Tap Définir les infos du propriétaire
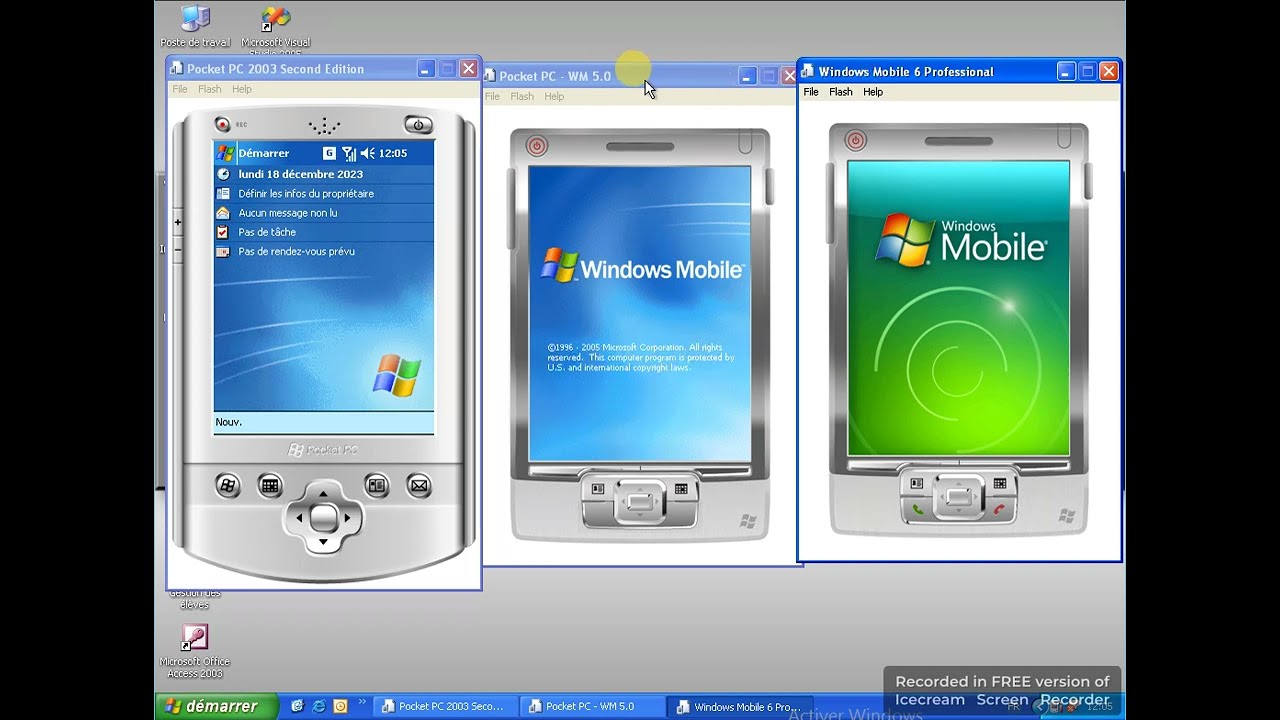The width and height of the screenshot is (1280, 720). (x=306, y=194)
